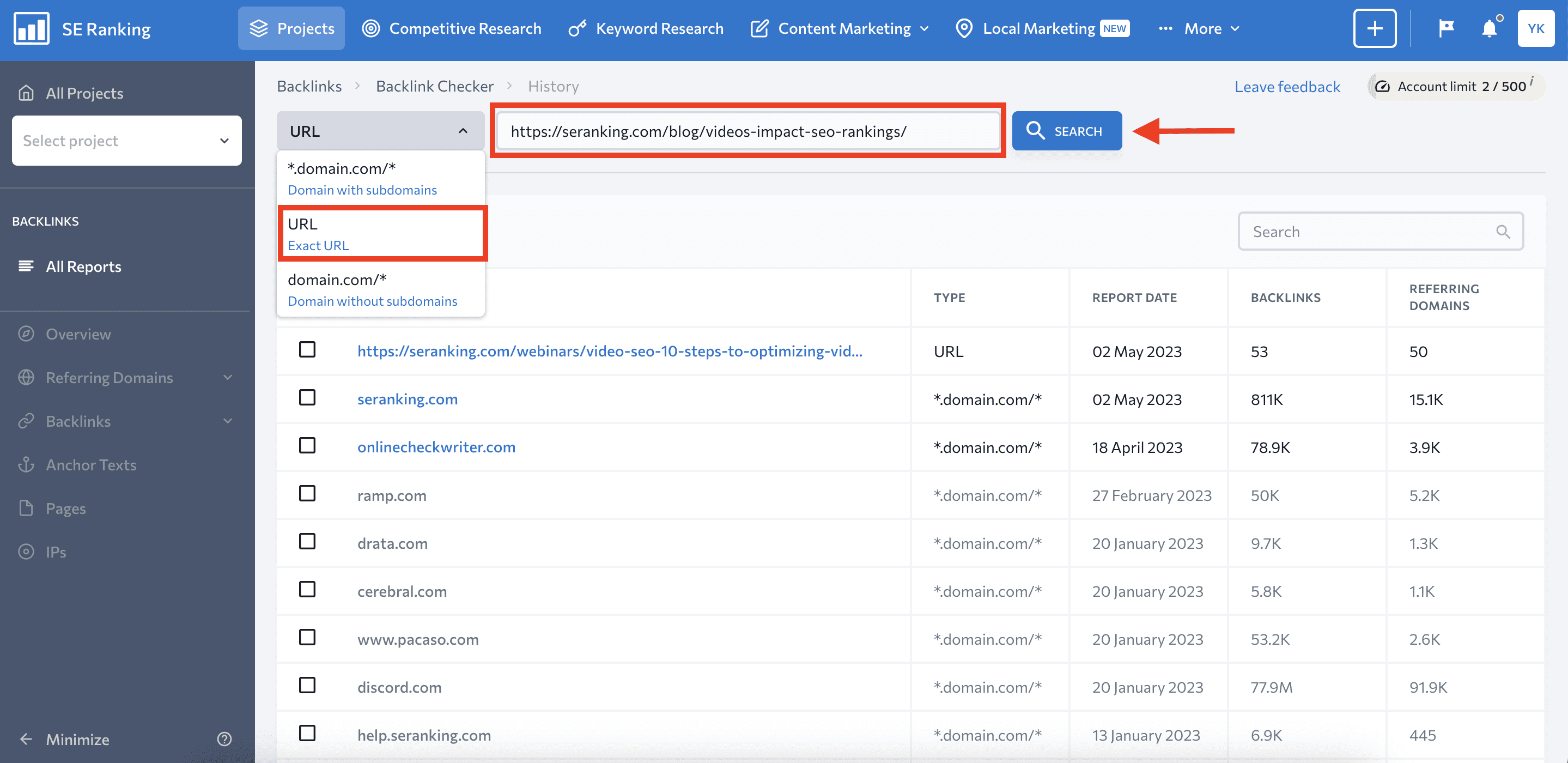Open the Projects menu

pos(291,28)
